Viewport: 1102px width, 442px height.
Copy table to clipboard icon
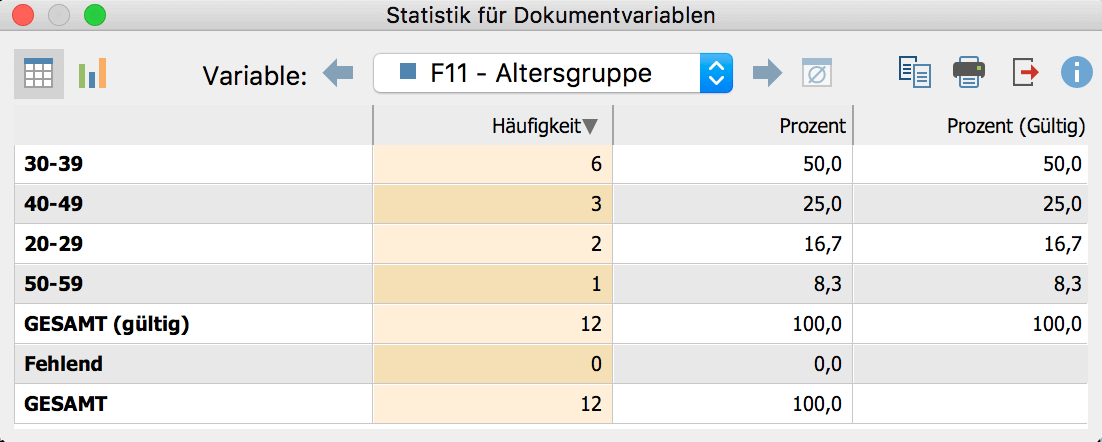pyautogui.click(x=915, y=72)
